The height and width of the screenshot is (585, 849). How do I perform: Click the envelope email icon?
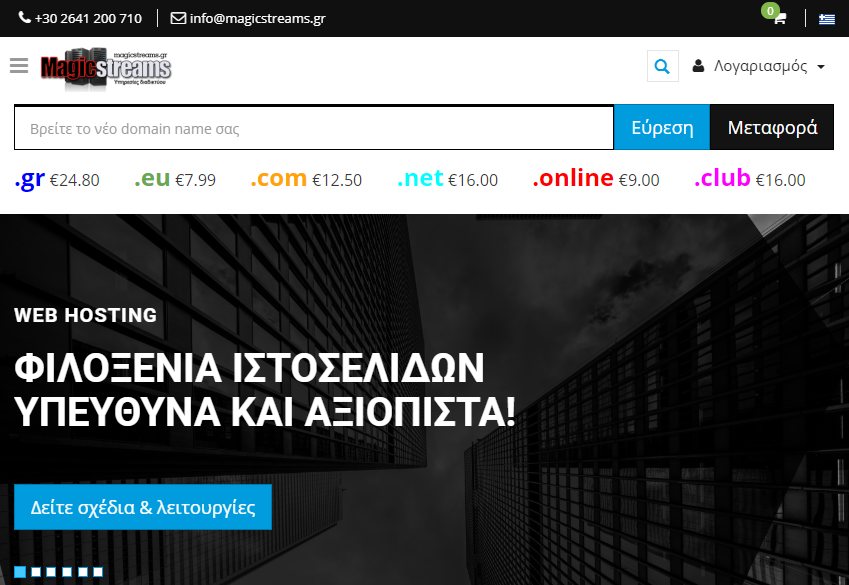tap(178, 18)
